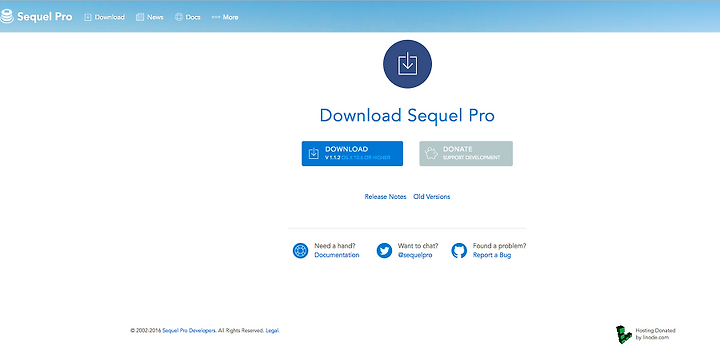720x362 pixels.
Task: Click the News newspaper icon in navbar
Action: [x=140, y=17]
